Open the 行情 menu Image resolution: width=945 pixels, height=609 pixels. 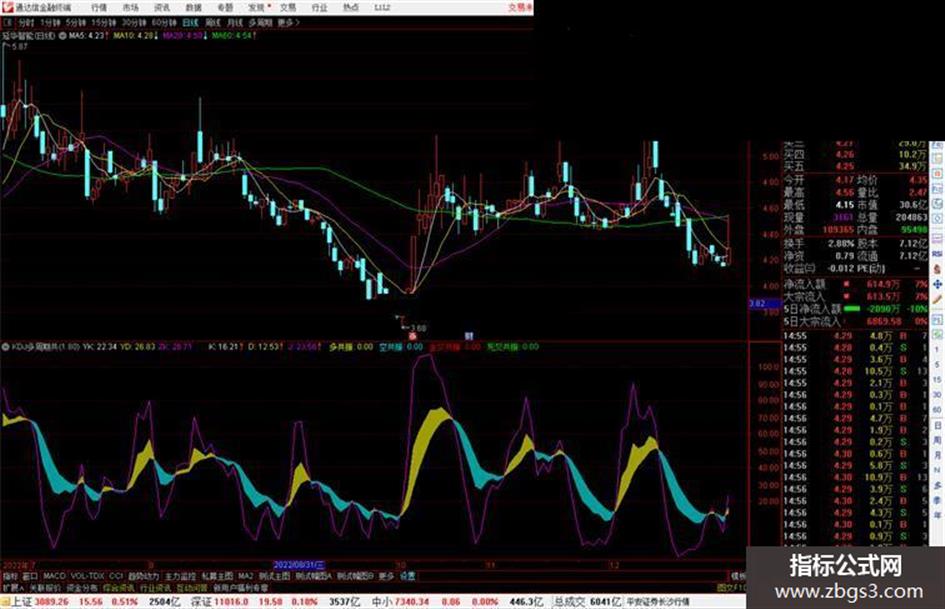pos(99,8)
